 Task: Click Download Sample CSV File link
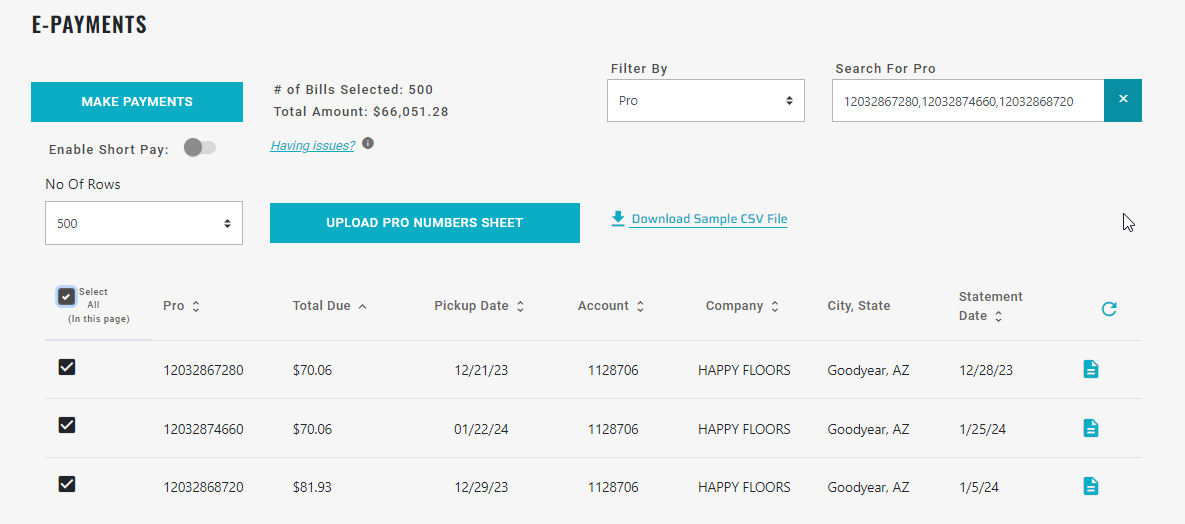pos(708,219)
